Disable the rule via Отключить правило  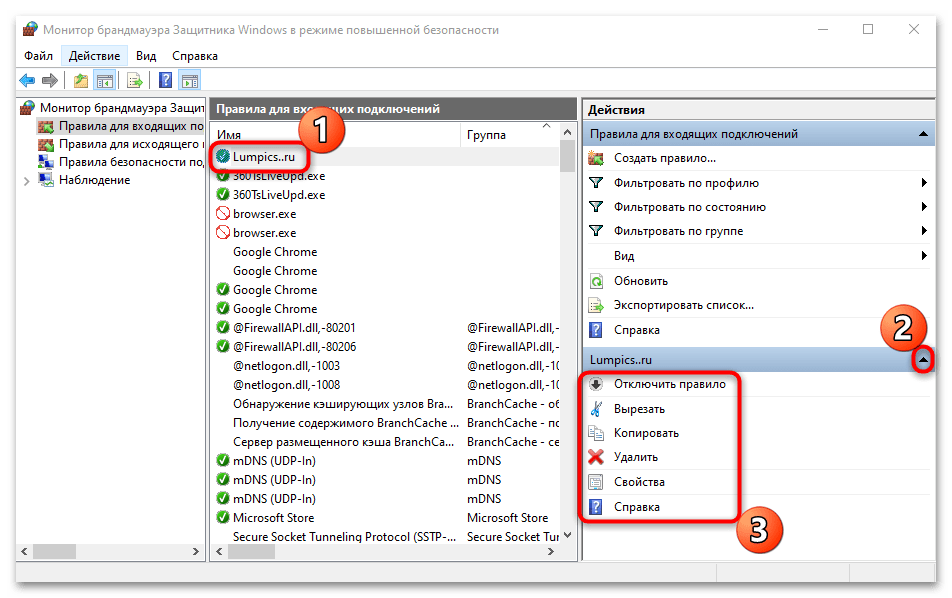click(x=670, y=384)
